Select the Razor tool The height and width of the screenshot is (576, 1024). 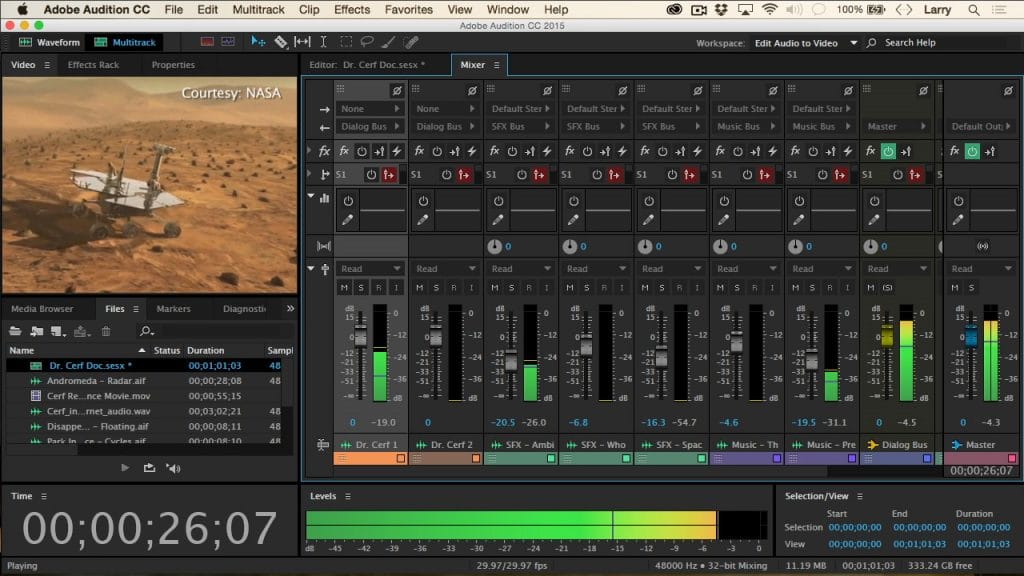coord(280,43)
